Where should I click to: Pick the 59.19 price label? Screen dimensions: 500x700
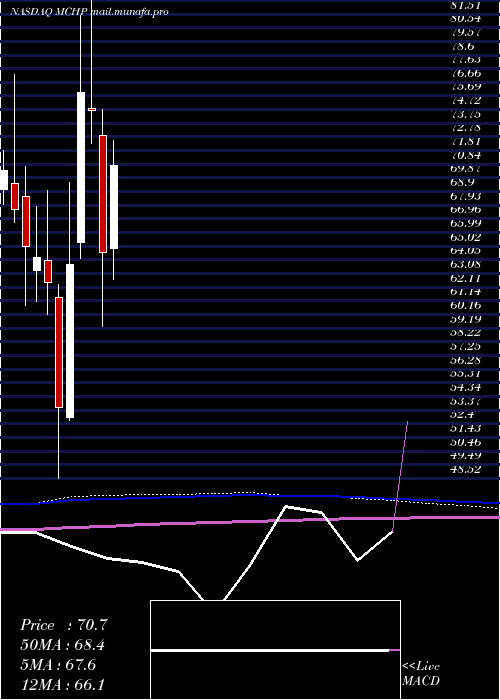465,318
